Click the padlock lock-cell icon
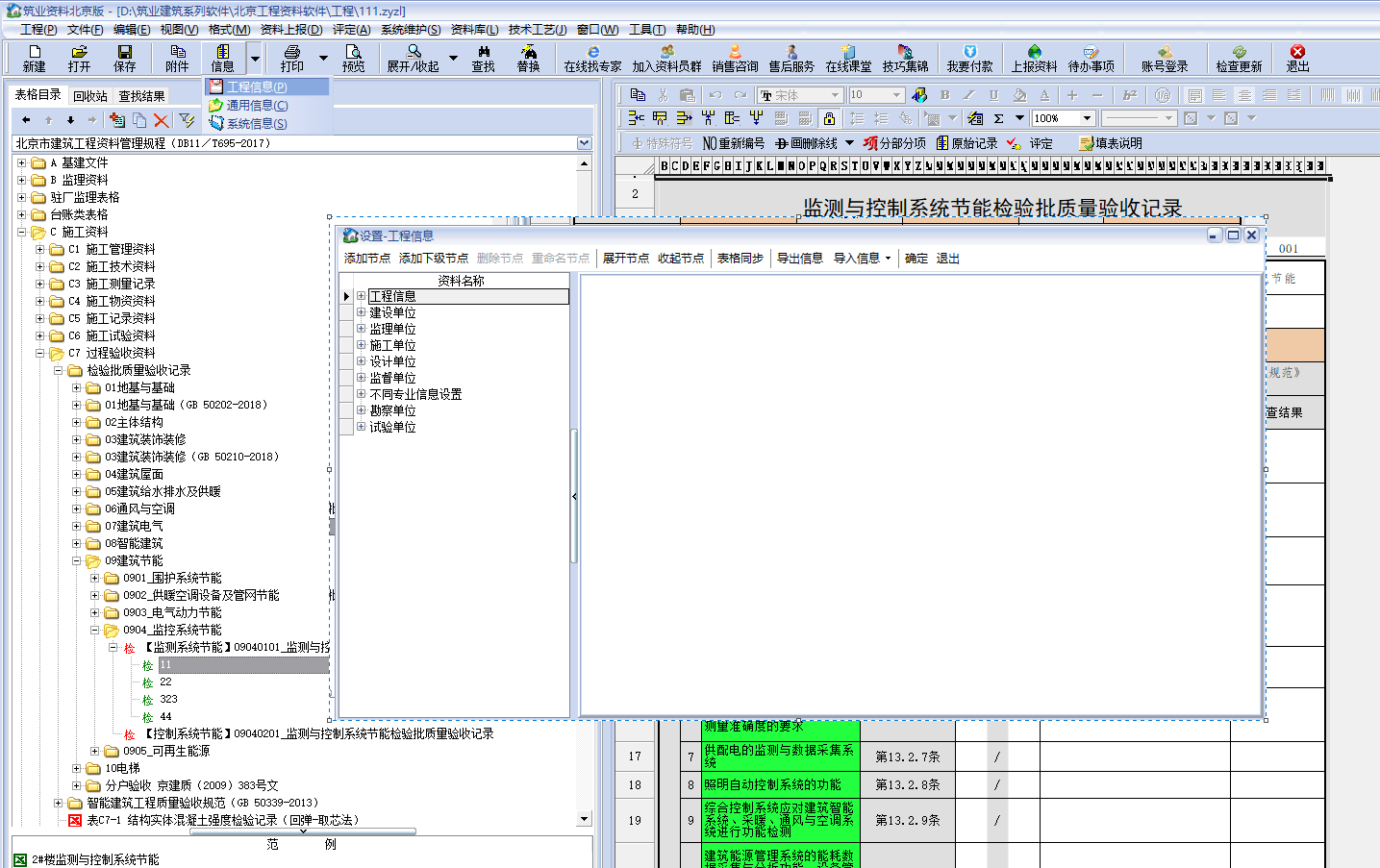Screen dimensions: 1380x868 tap(829, 118)
